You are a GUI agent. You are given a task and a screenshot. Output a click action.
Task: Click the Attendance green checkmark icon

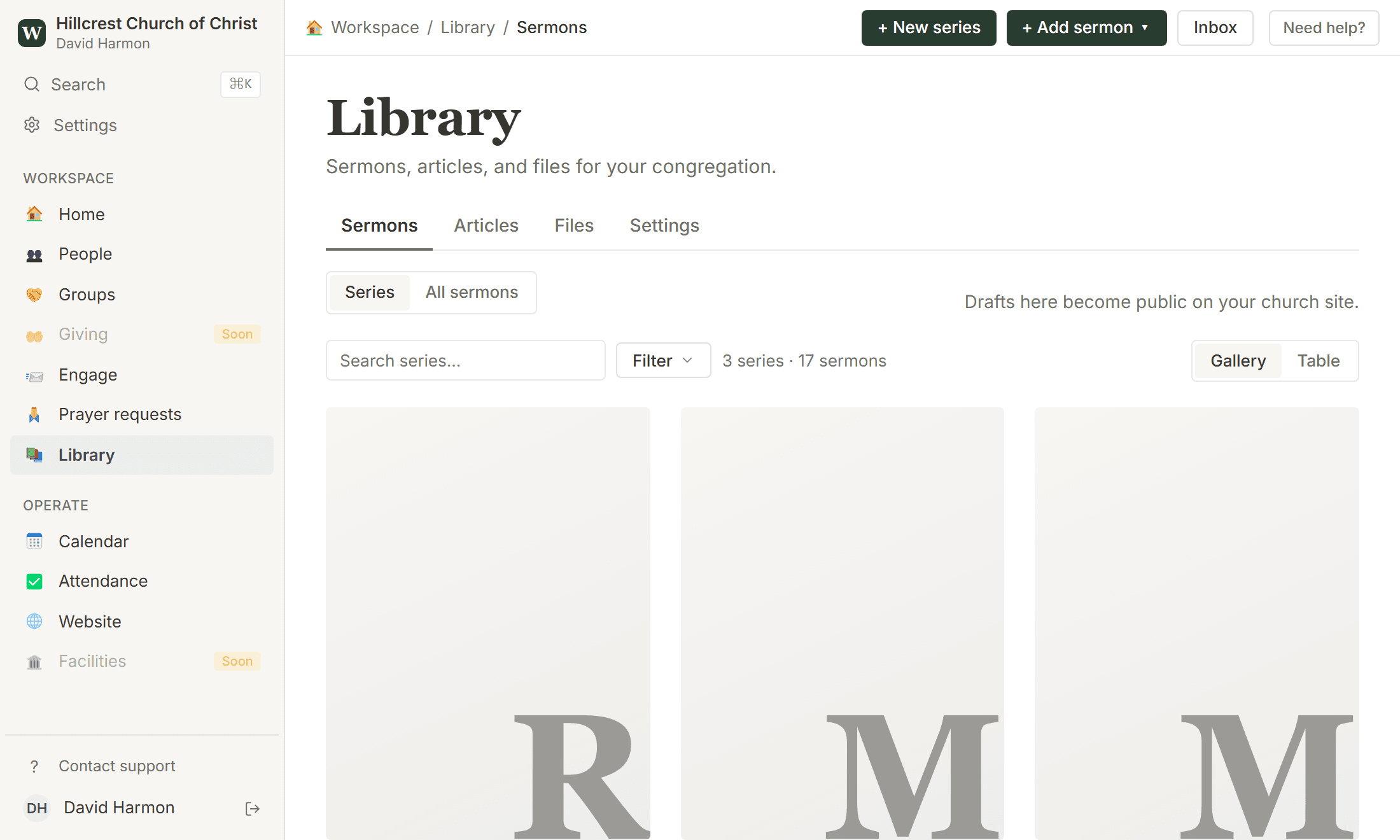[x=34, y=581]
